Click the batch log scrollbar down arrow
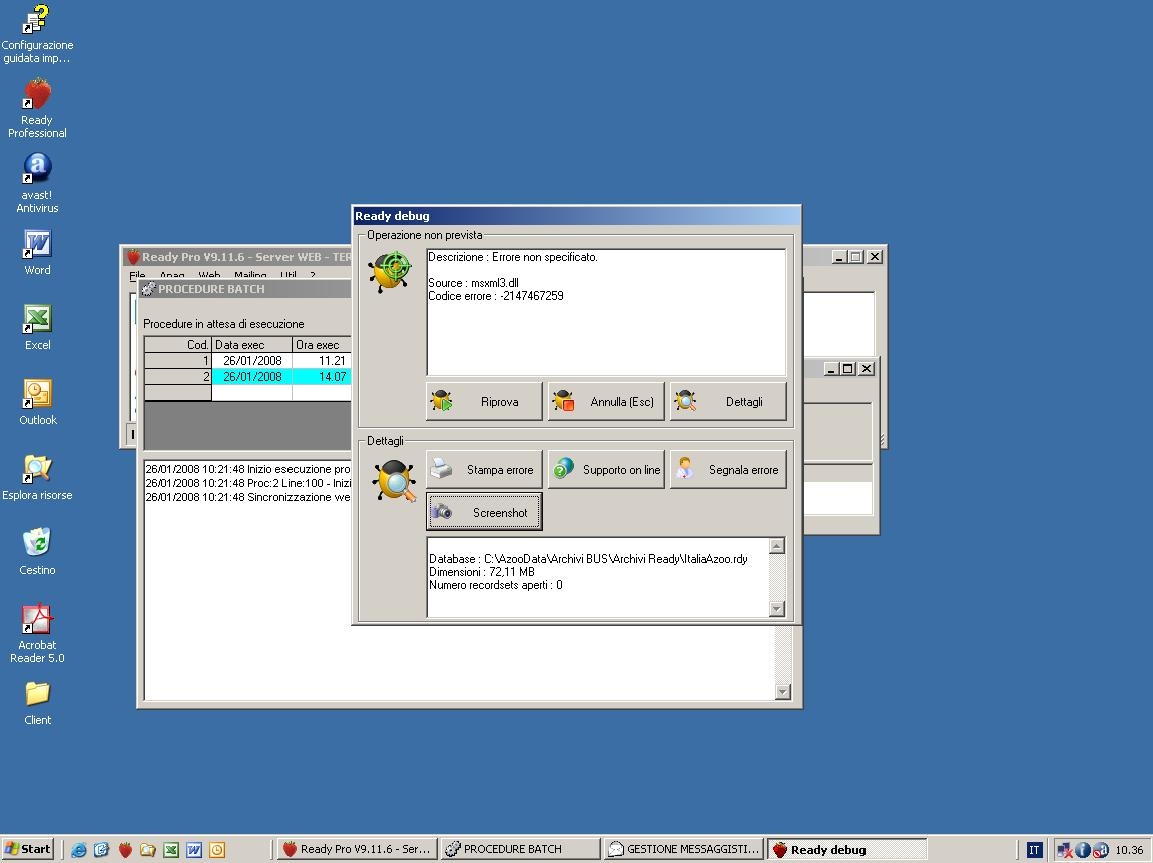1153x863 pixels. click(782, 692)
